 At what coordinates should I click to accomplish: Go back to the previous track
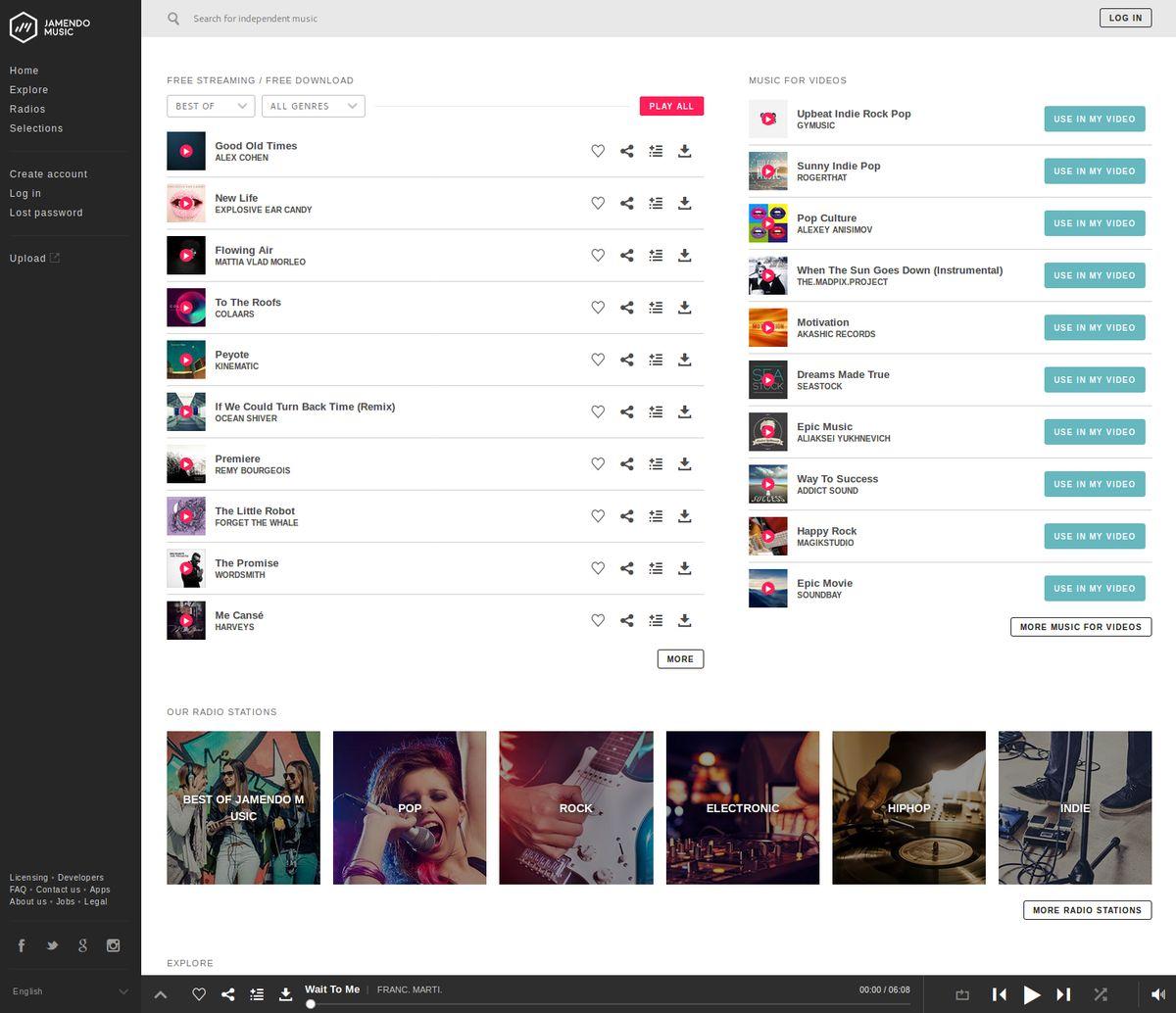pos(1000,994)
